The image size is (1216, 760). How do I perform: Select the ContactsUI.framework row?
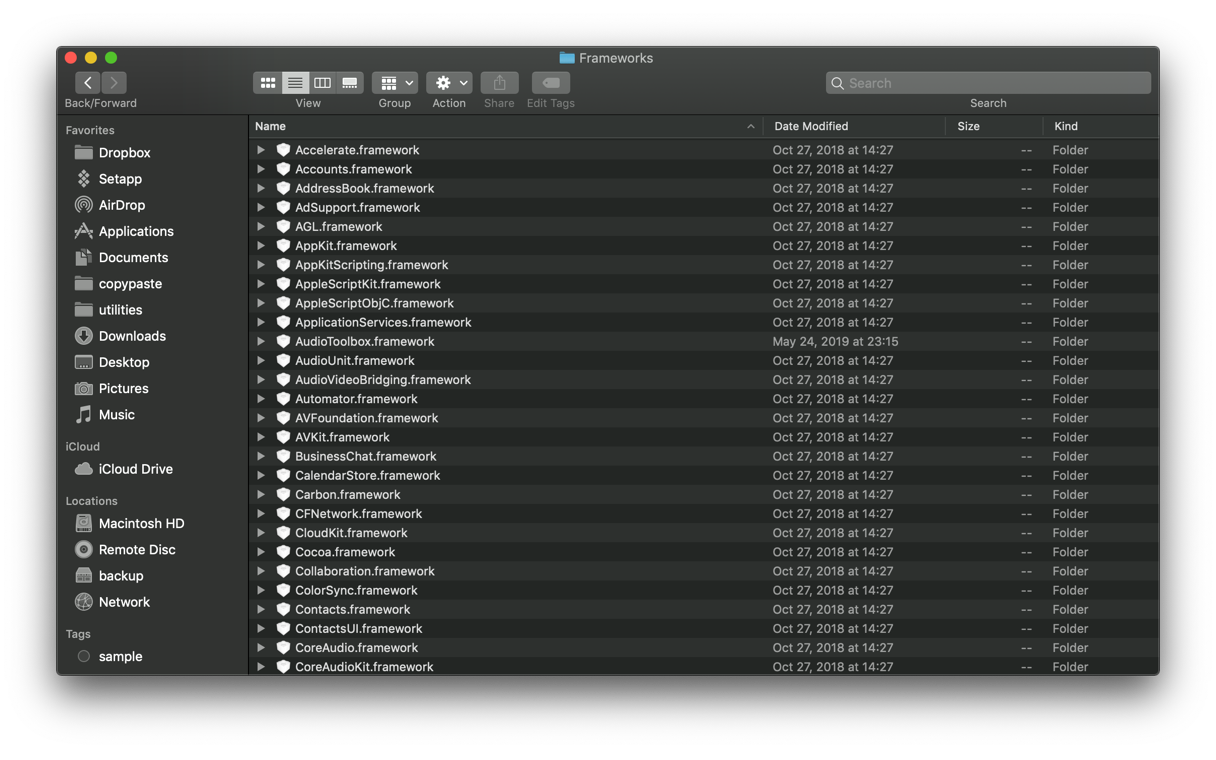click(x=704, y=629)
